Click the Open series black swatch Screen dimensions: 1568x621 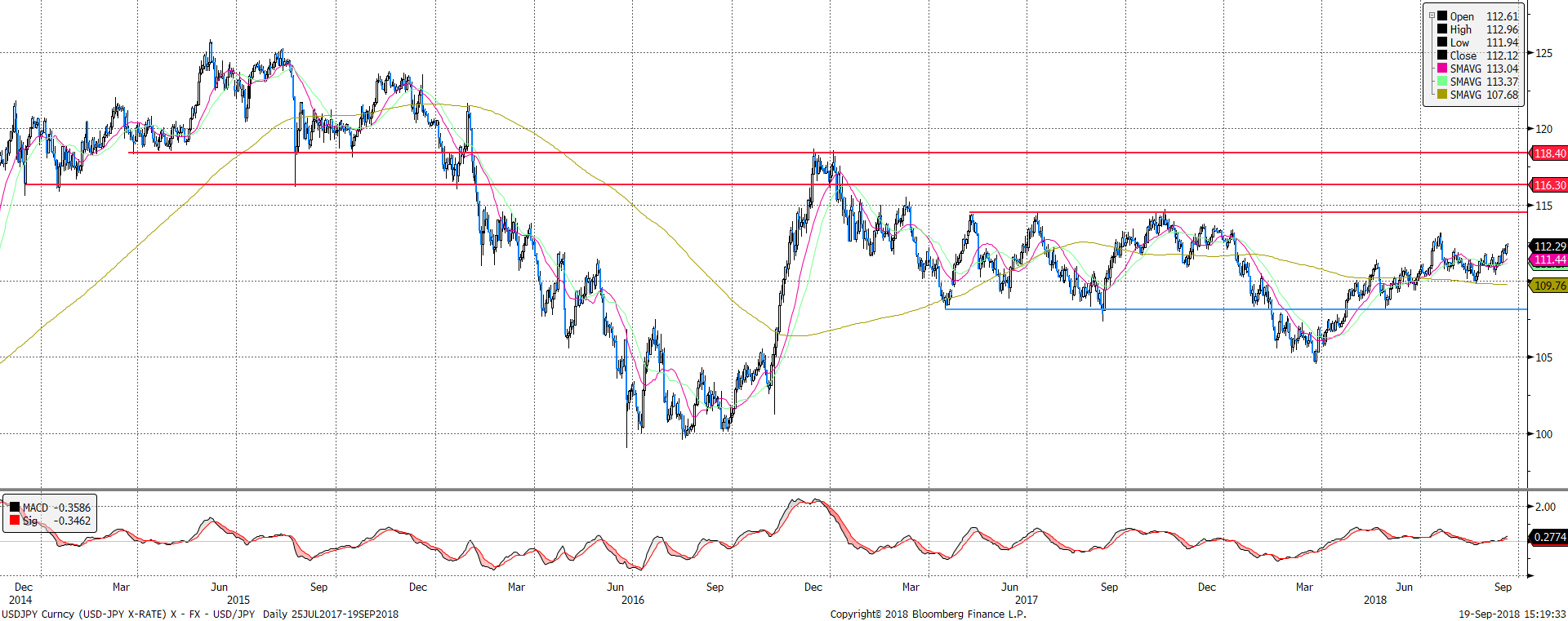pyautogui.click(x=1442, y=16)
